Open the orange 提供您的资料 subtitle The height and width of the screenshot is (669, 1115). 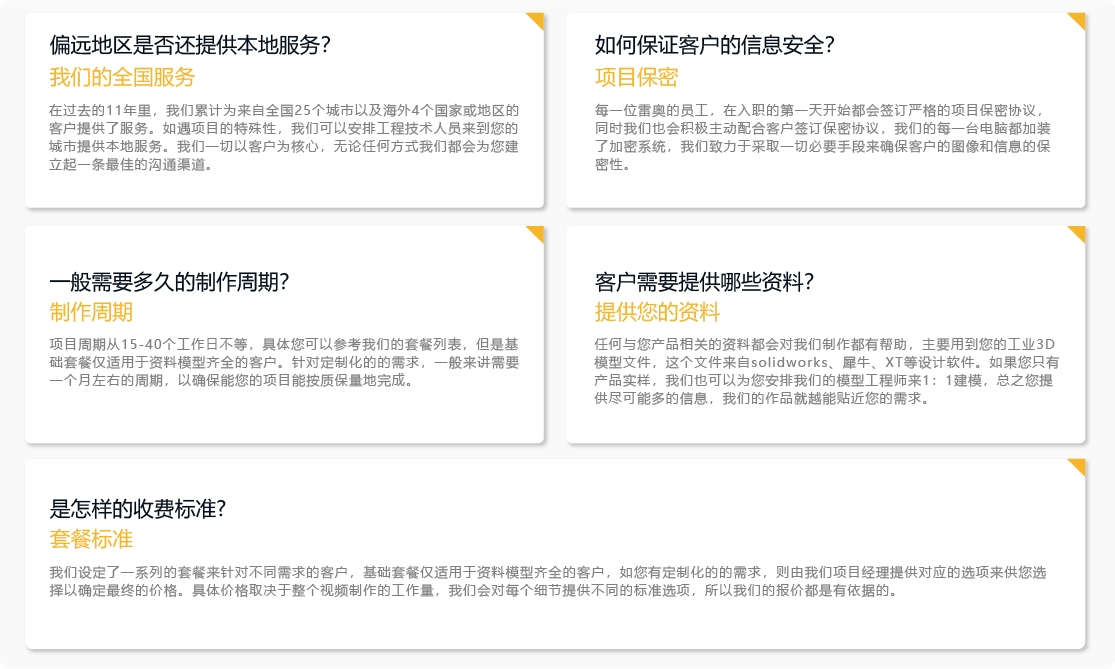[x=657, y=312]
